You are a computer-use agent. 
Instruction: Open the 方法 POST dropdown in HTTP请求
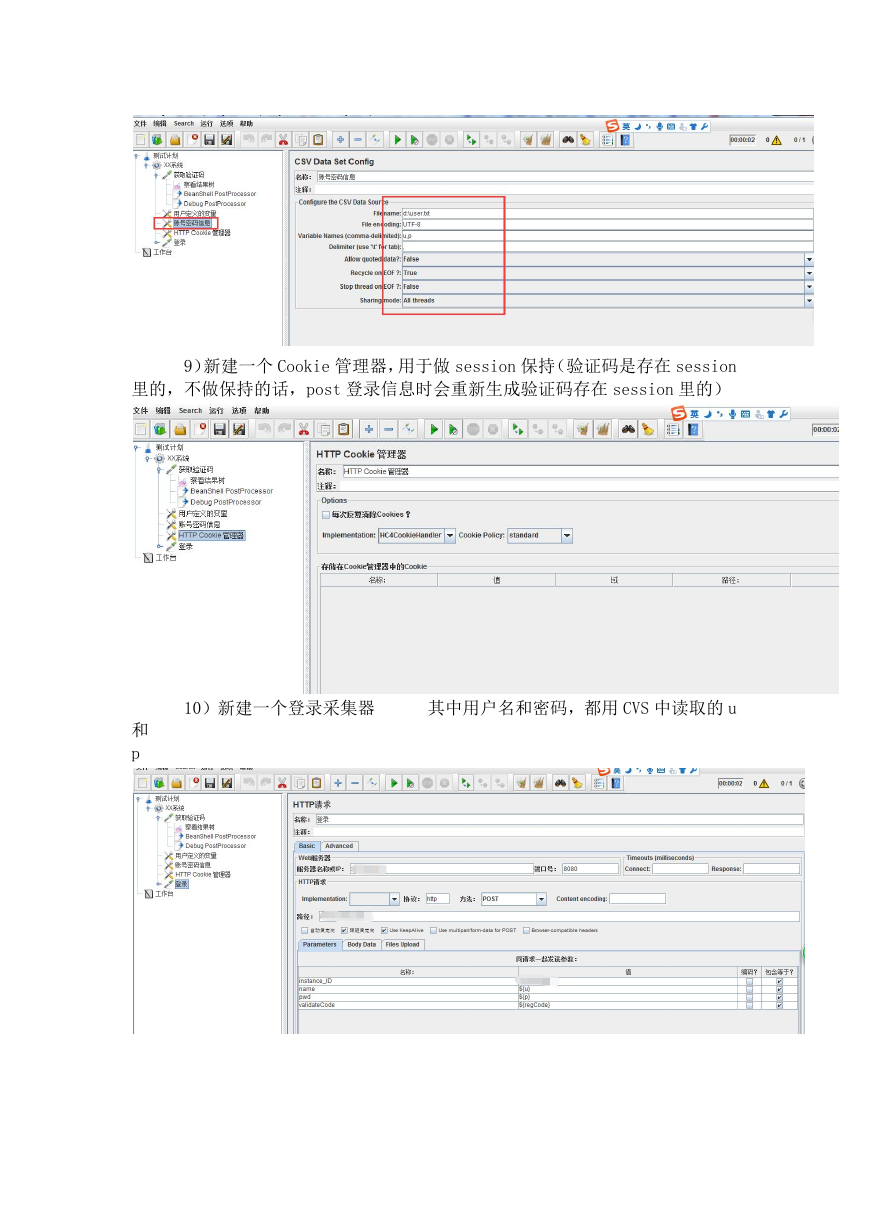click(541, 899)
